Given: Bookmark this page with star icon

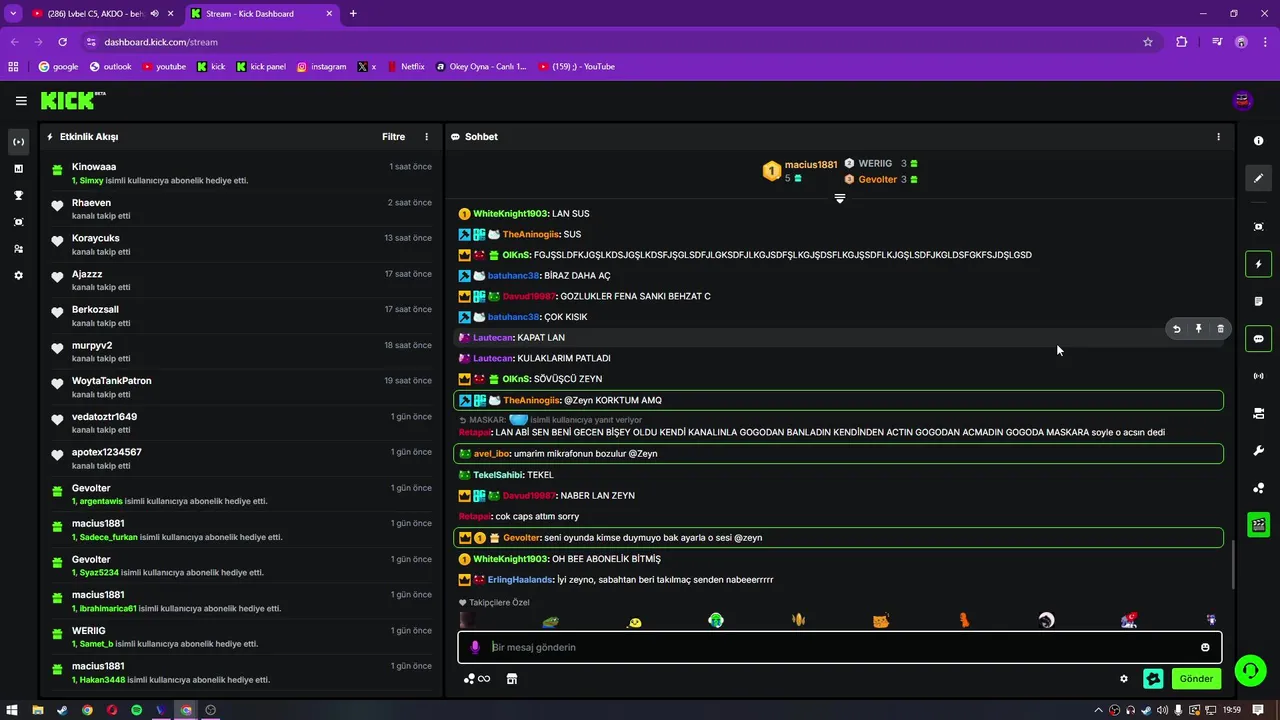Looking at the screenshot, I should click(1148, 42).
